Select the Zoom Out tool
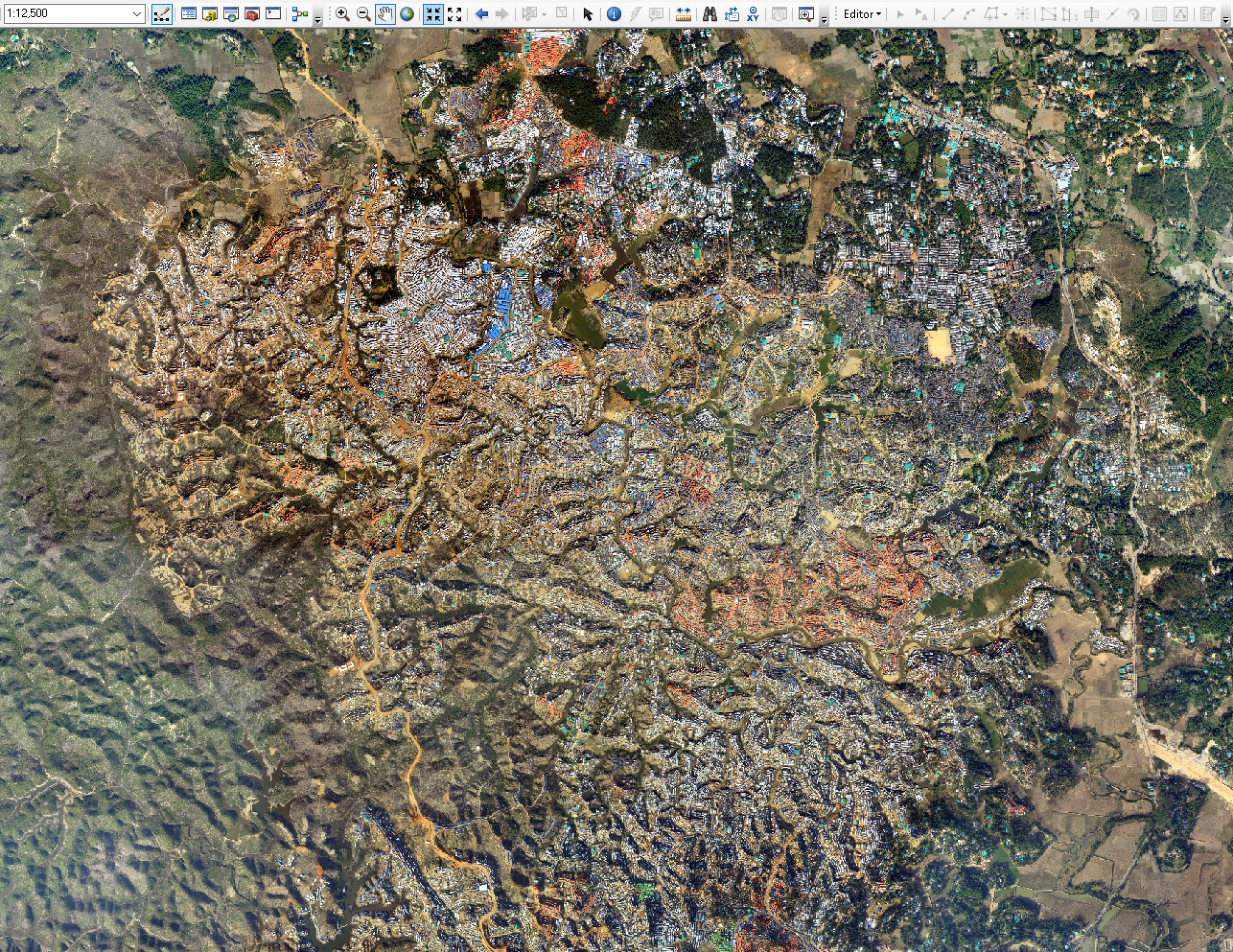 click(363, 14)
